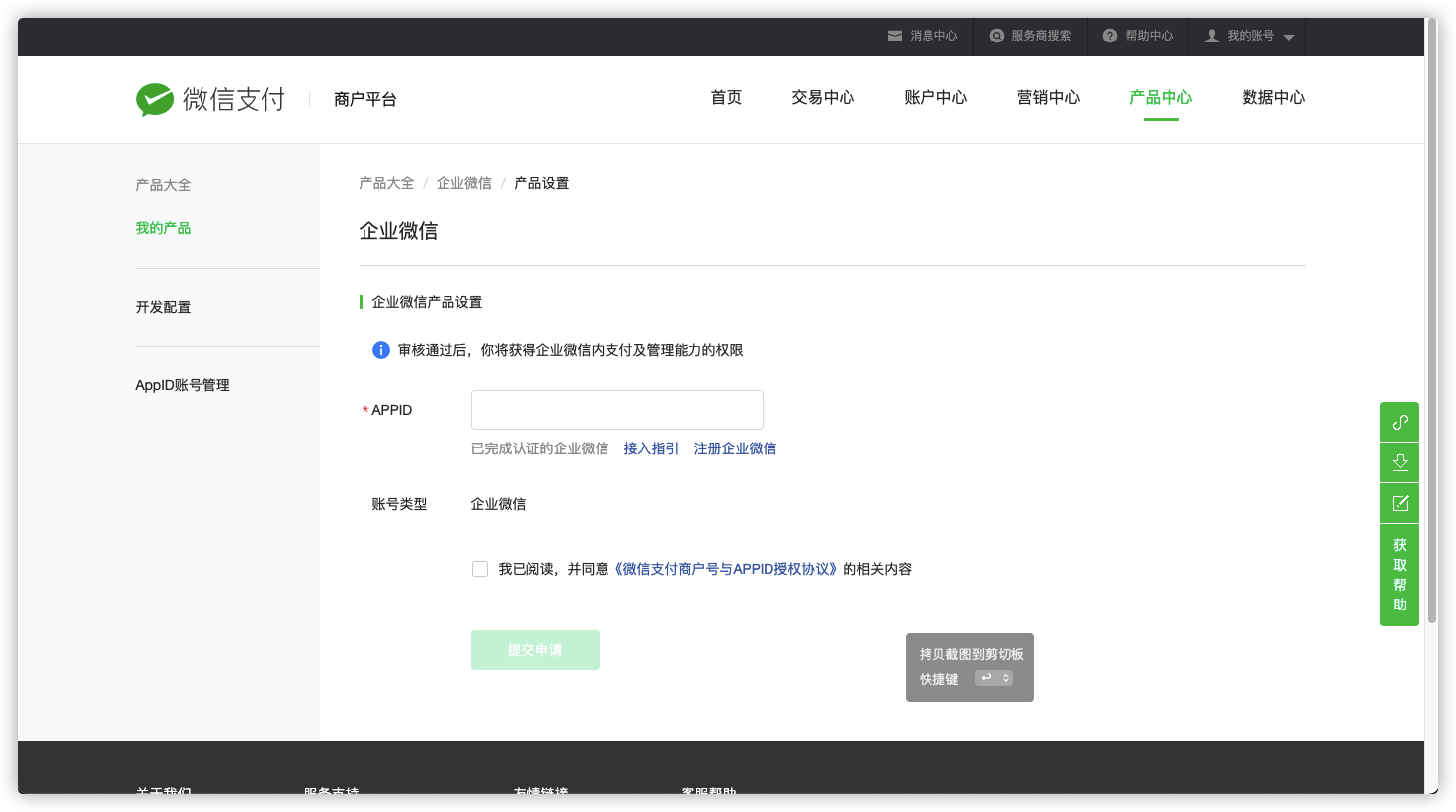Click the my account user icon
Screen dimensions: 1456x812
(x=1212, y=36)
